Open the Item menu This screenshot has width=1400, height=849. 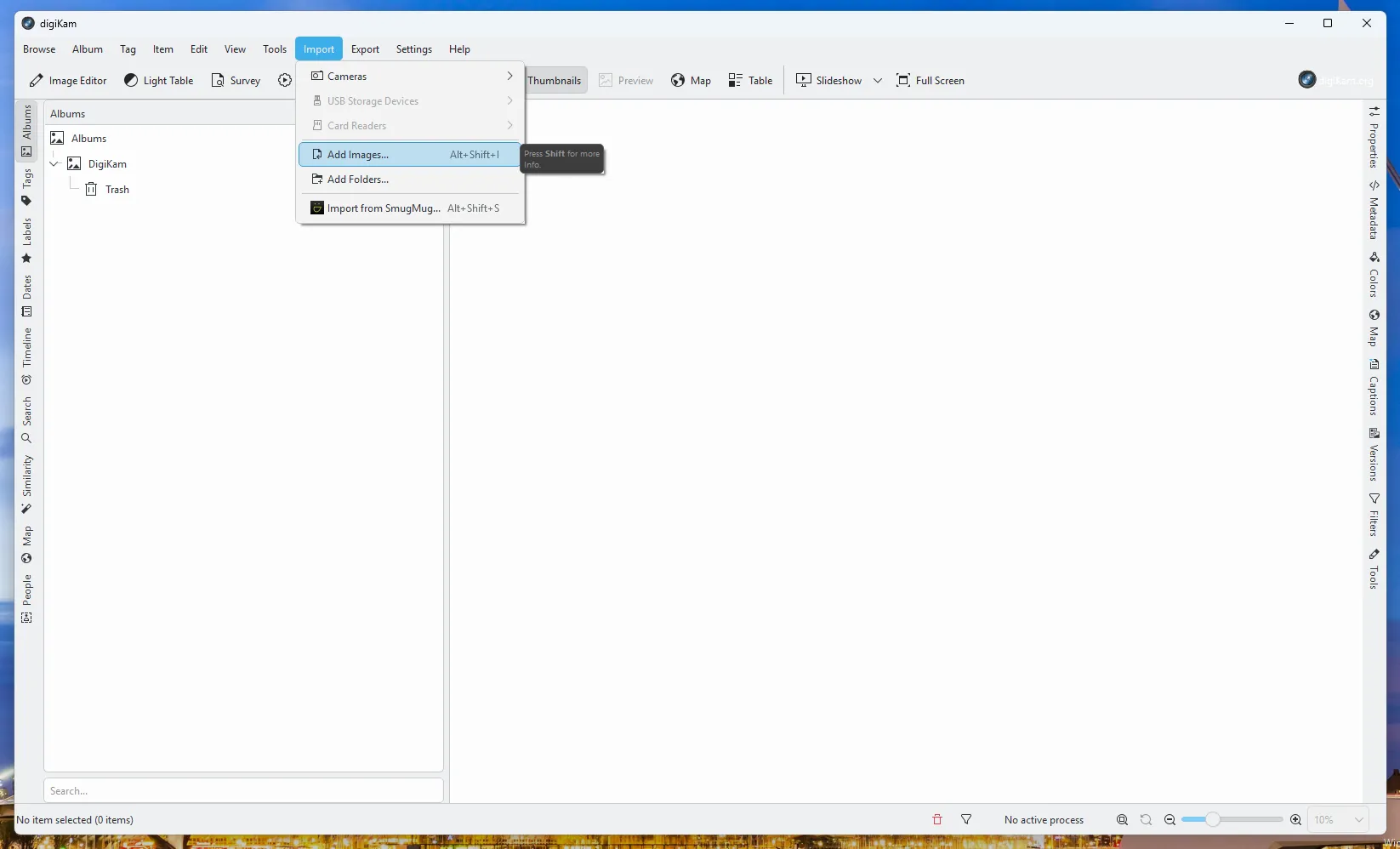pos(163,49)
